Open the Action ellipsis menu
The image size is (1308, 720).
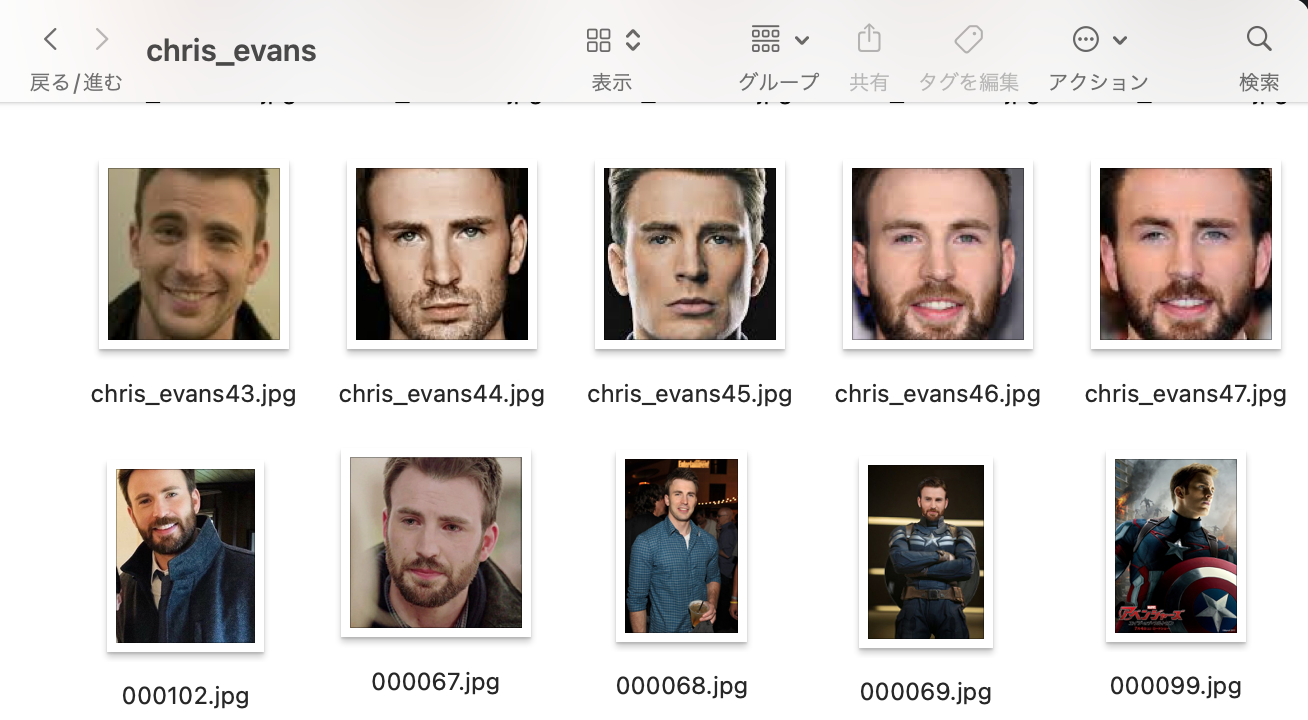[1086, 40]
